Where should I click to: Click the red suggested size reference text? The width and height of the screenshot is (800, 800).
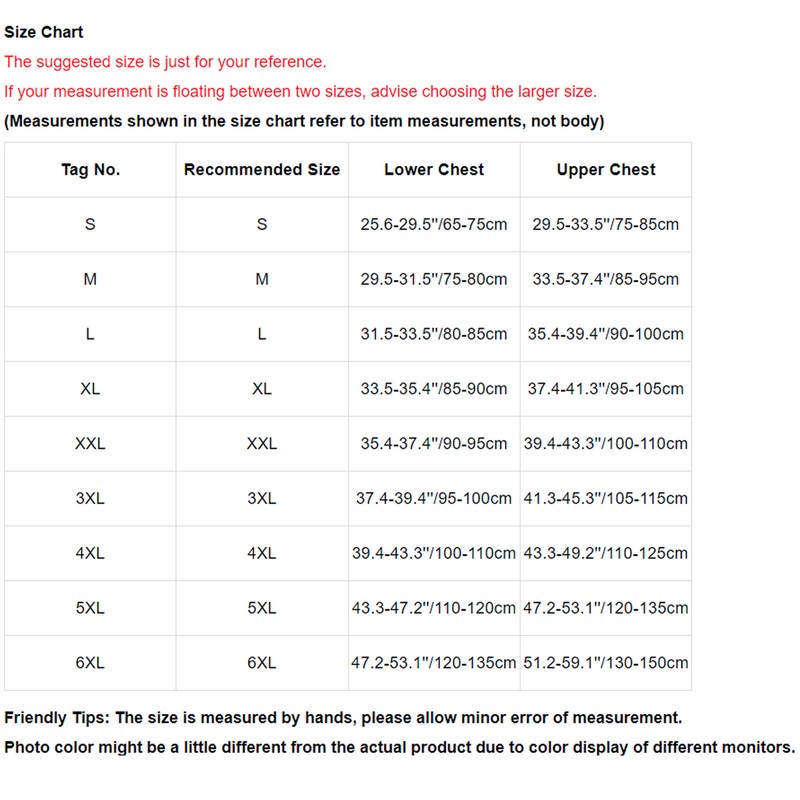165,62
